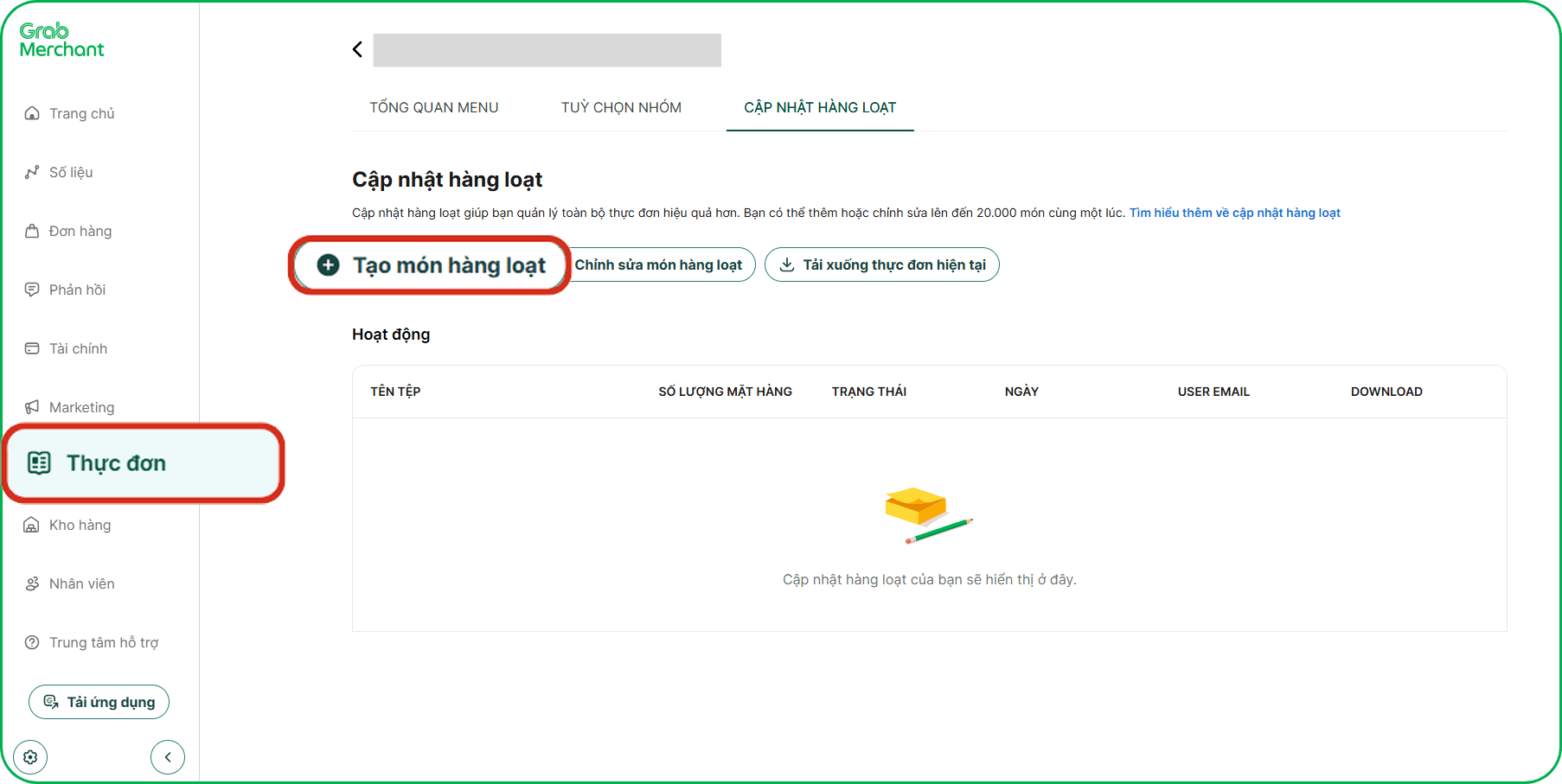
Task: Open Đơn hàng orders bag icon
Action: point(32,231)
